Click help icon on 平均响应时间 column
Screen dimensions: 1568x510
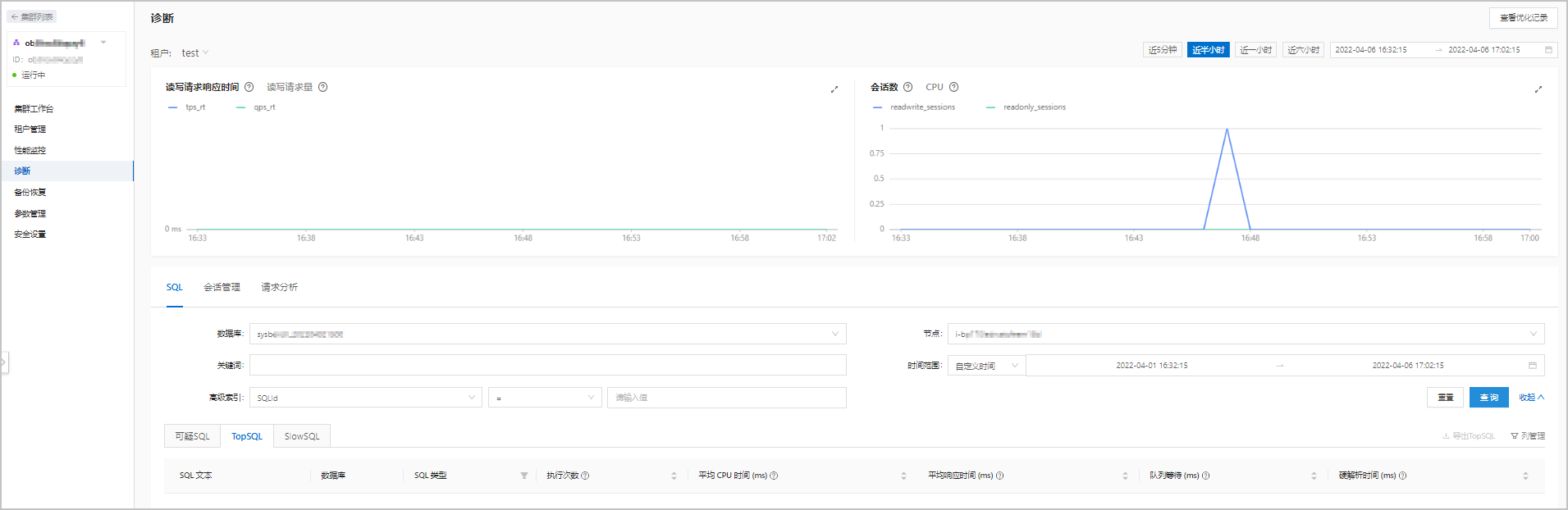pos(999,476)
